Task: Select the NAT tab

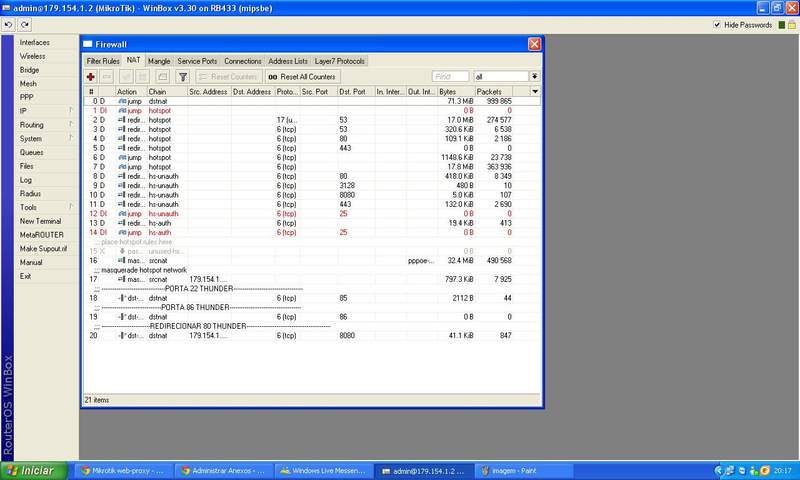Action: (x=134, y=60)
